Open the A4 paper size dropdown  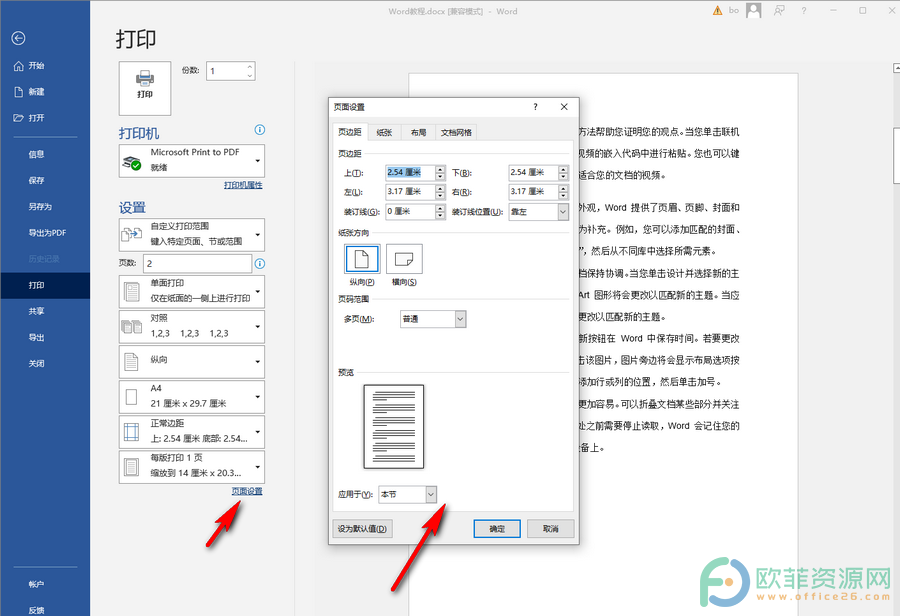click(x=192, y=397)
